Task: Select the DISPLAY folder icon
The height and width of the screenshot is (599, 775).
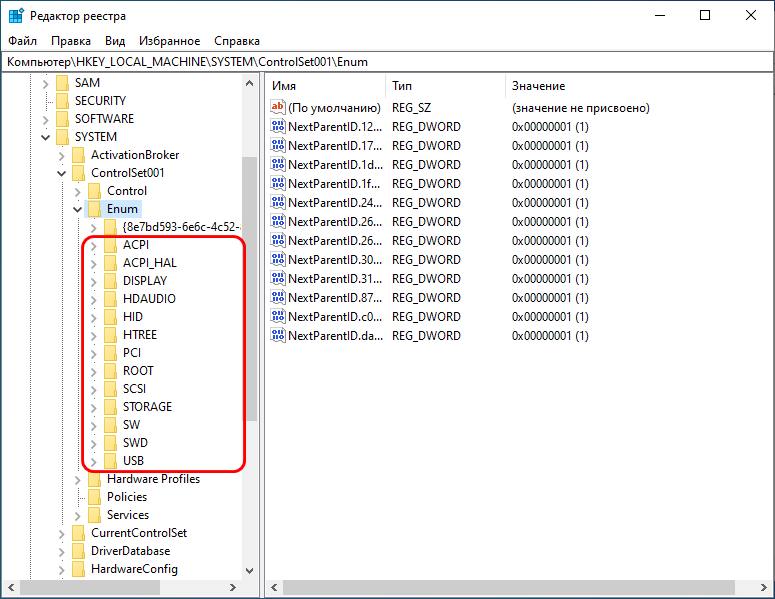Action: (111, 281)
